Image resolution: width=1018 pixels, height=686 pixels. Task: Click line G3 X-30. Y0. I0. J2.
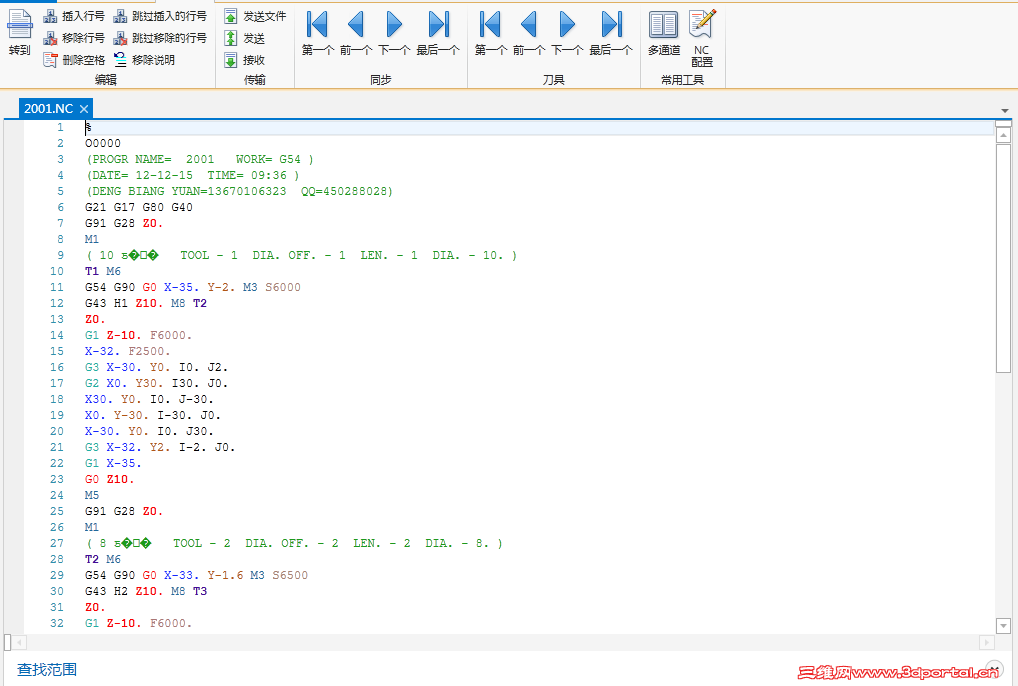click(x=156, y=367)
